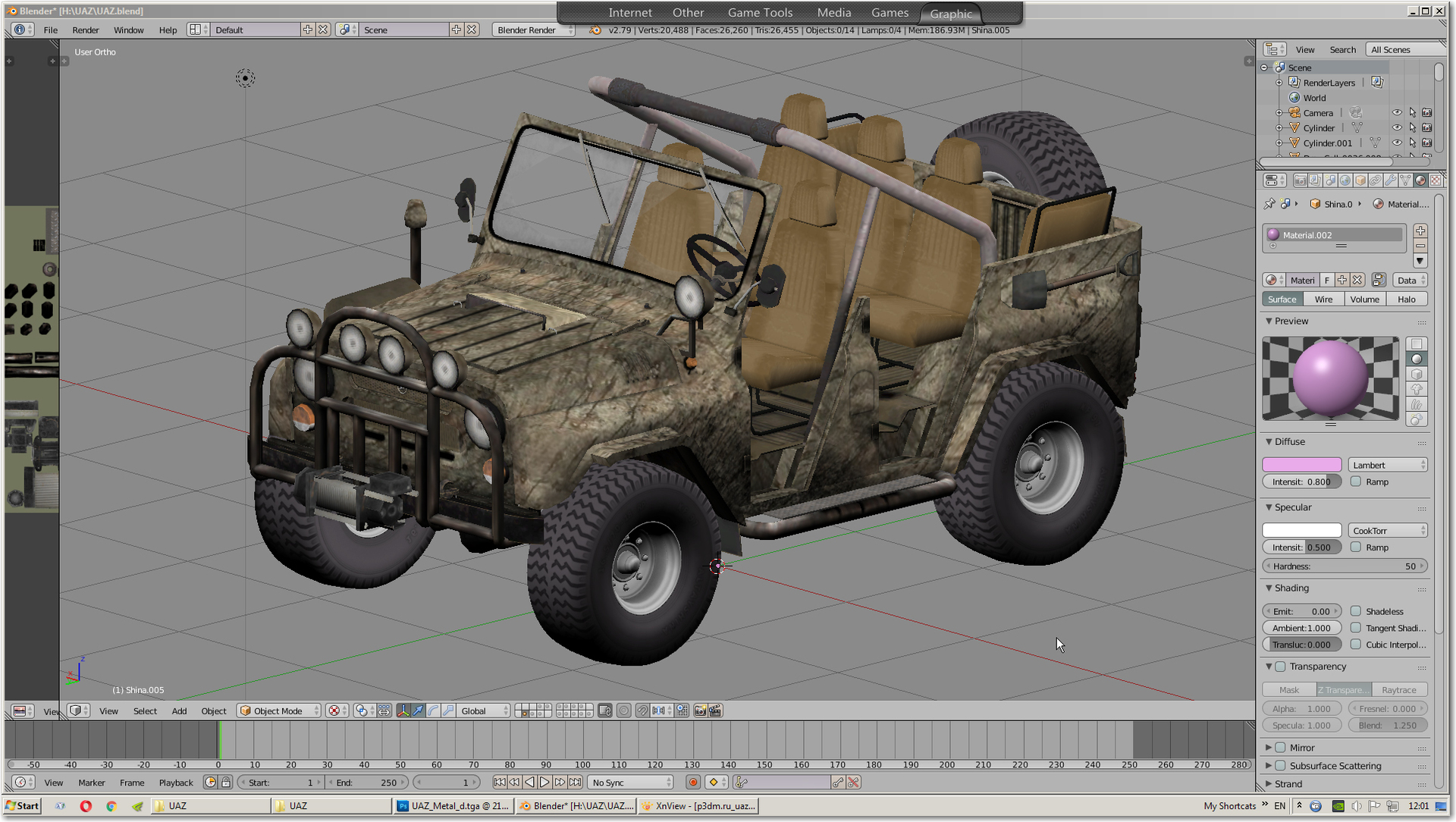Open the Texture properties tab
Viewport: 1456px width, 822px height.
click(x=1436, y=180)
